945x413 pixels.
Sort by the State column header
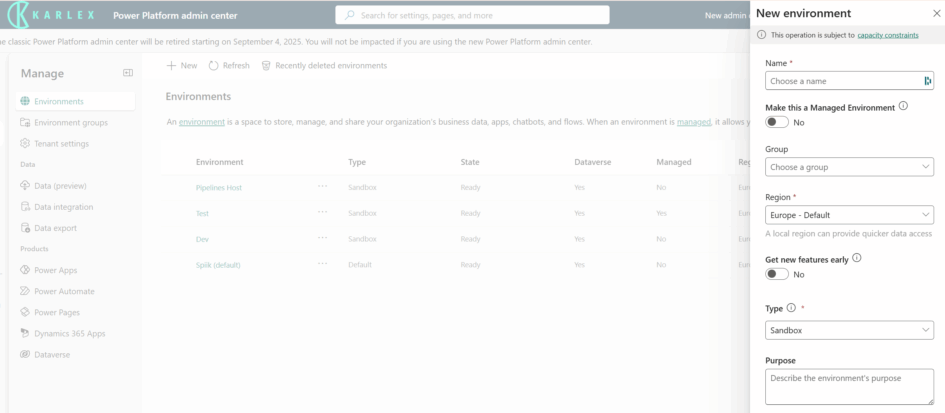pos(470,162)
